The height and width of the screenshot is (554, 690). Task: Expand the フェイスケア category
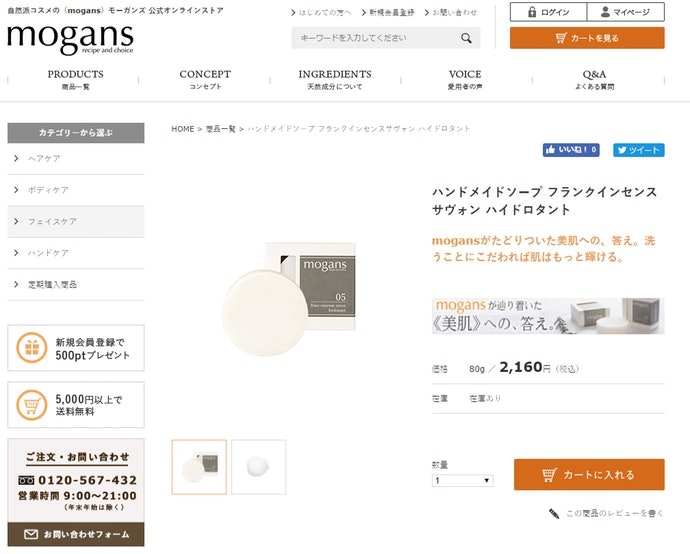[75, 221]
